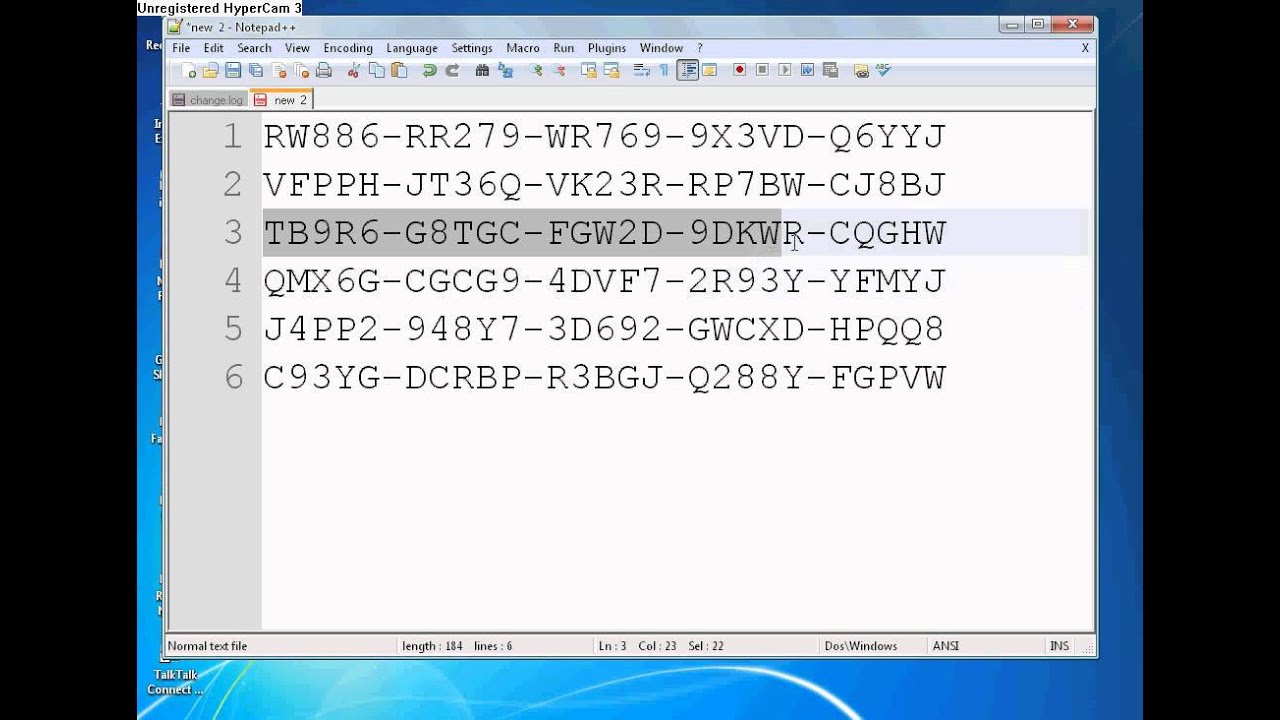
Task: Click the Save Recorded Macro icon
Action: coord(829,70)
